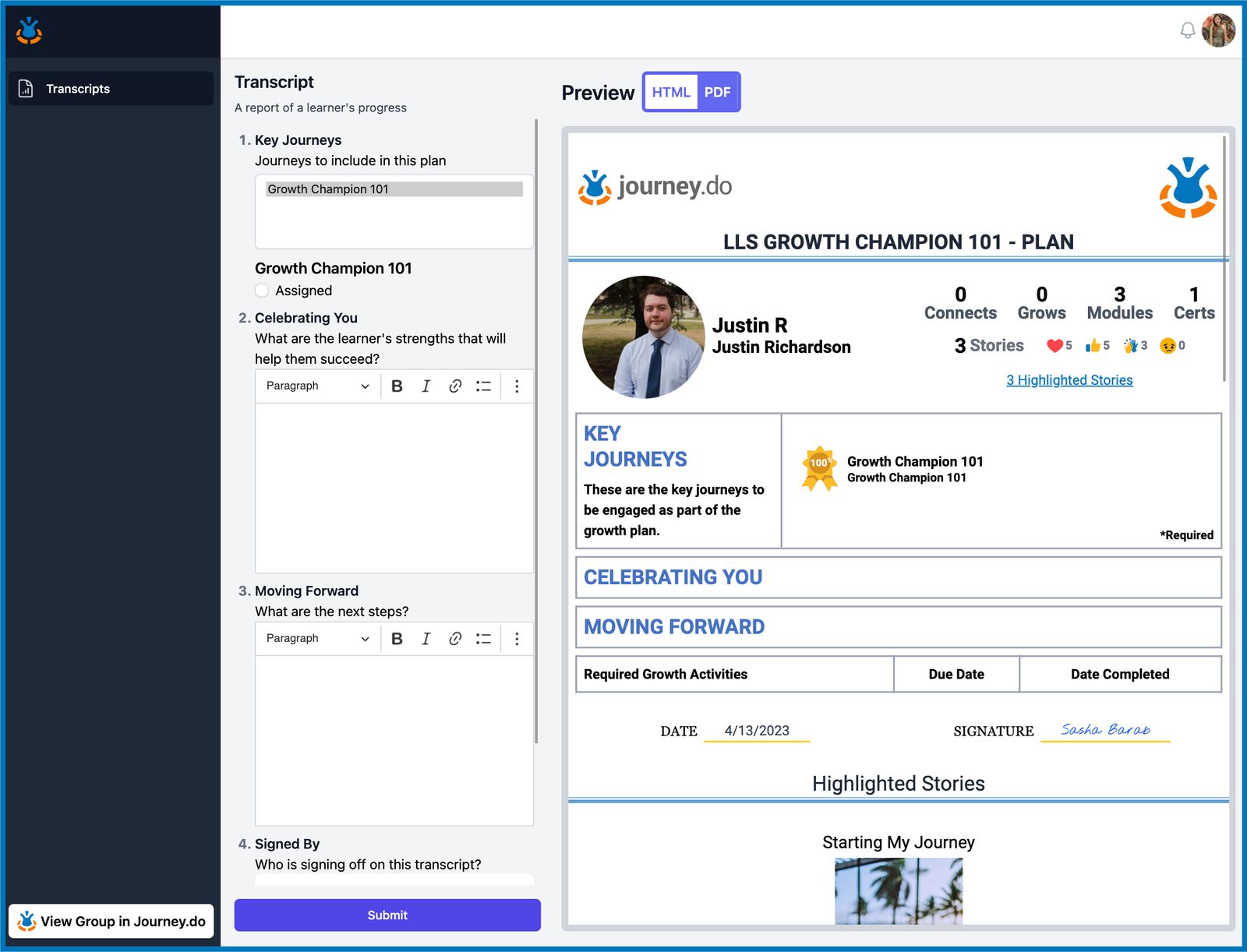Open Paragraph dropdown in Celebrating You editor
Viewport: 1247px width, 952px height.
[318, 386]
